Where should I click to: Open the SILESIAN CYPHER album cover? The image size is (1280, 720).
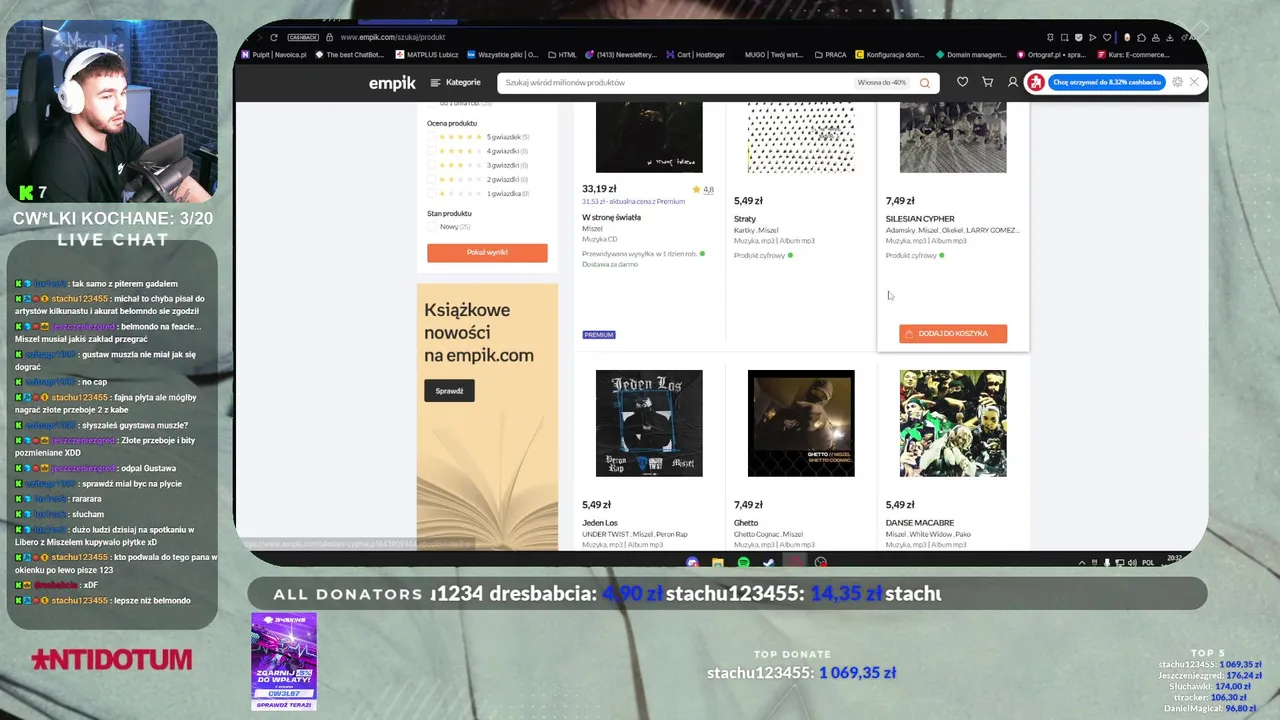pos(953,137)
